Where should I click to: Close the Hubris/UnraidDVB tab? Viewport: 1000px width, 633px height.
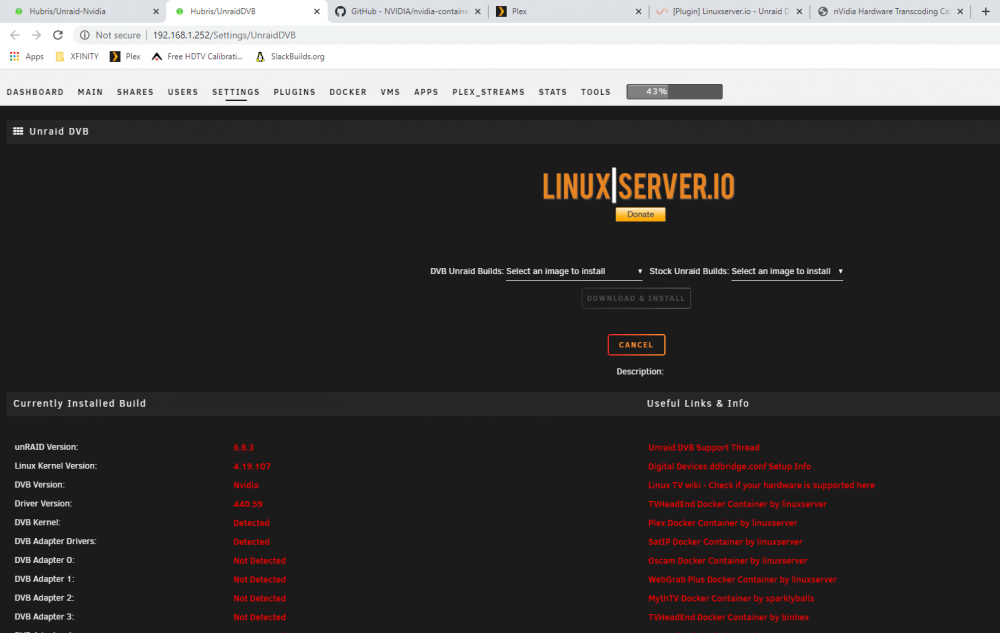pyautogui.click(x=316, y=11)
